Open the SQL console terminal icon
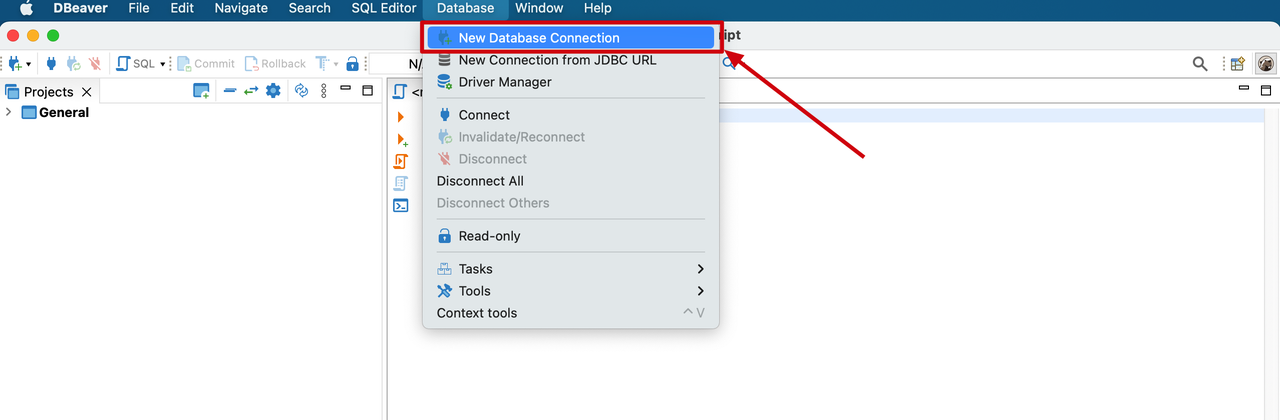The width and height of the screenshot is (1280, 420). [401, 205]
